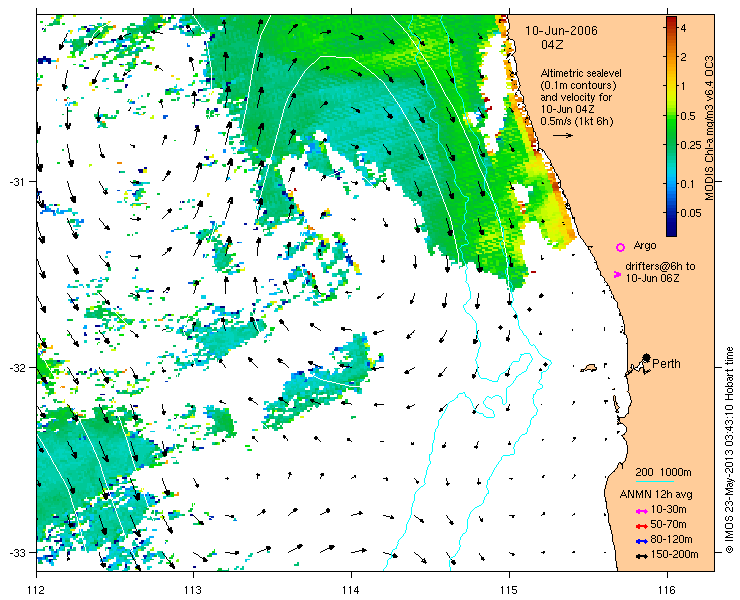
Task: Click the small island west of Perth
Action: pyautogui.click(x=589, y=368)
